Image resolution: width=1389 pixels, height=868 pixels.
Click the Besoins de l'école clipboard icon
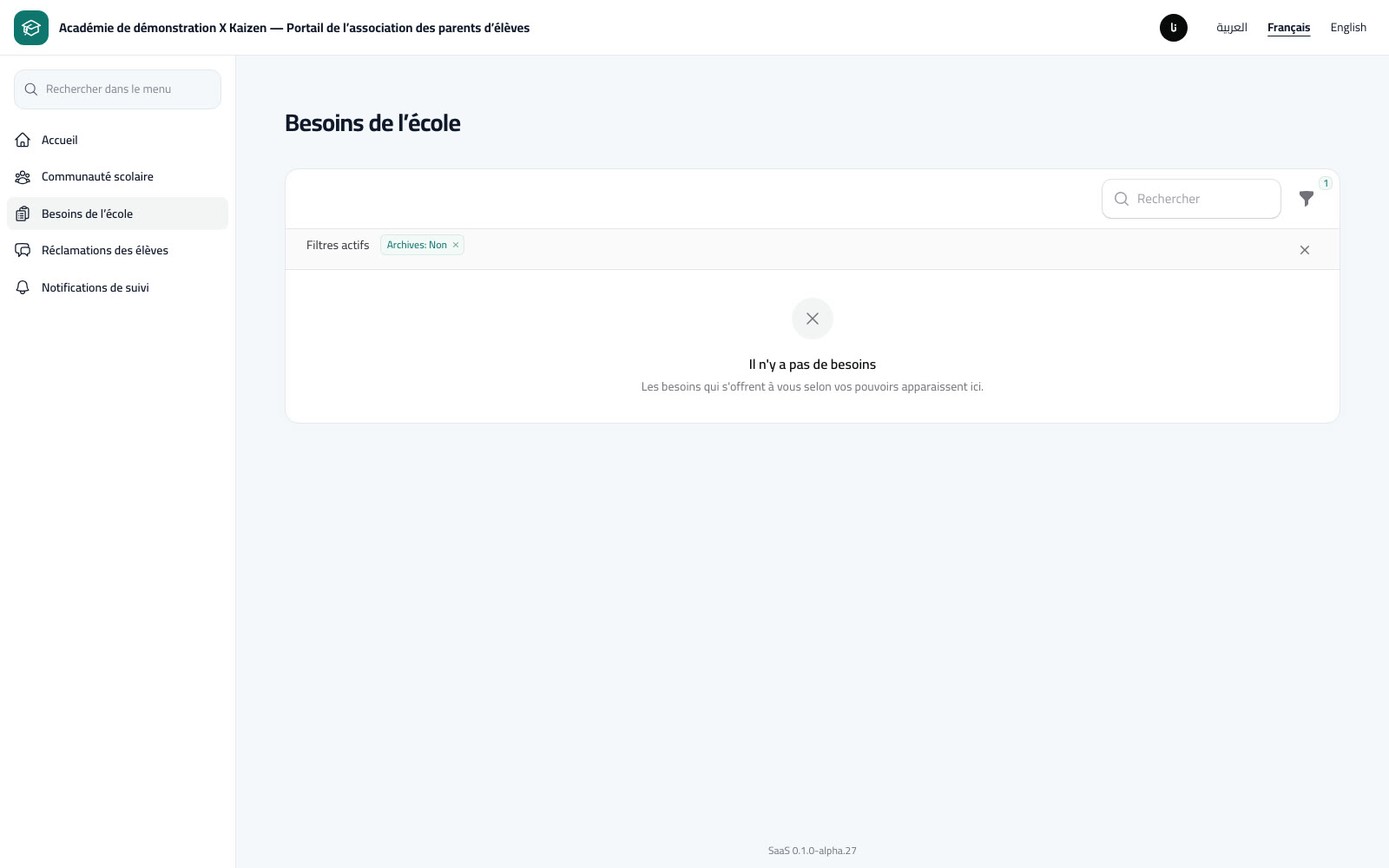pos(23,214)
